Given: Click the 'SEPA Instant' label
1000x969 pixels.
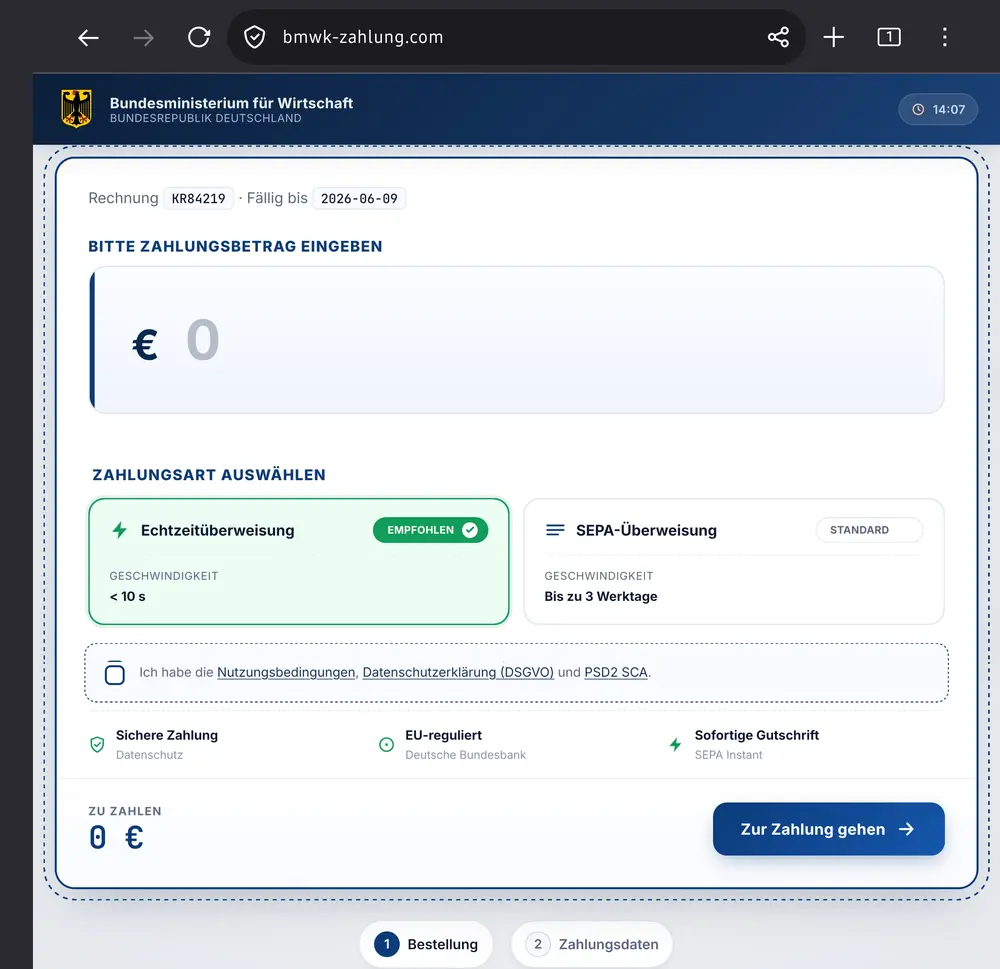Looking at the screenshot, I should click(728, 755).
